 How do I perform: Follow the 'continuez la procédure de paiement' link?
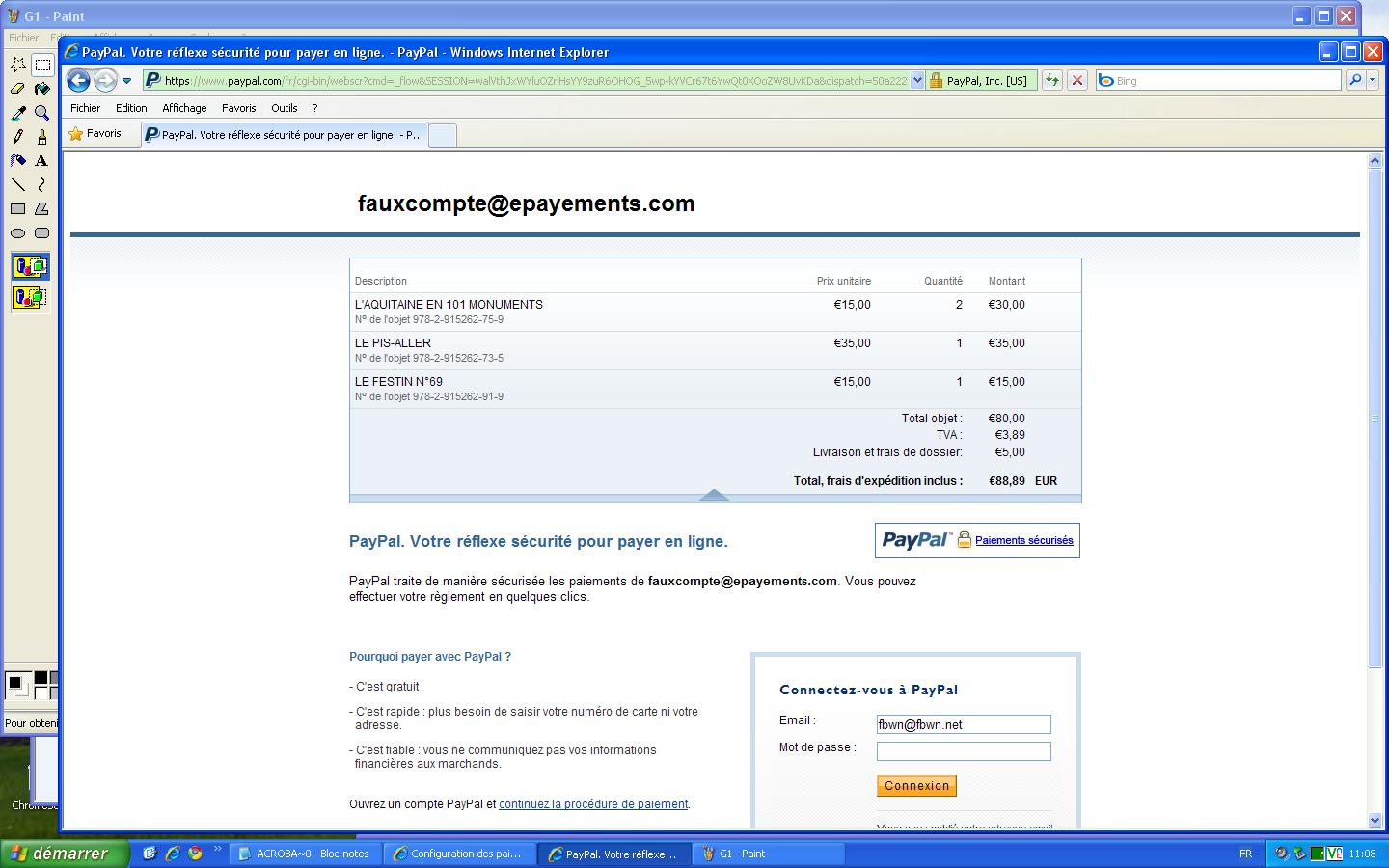(593, 804)
